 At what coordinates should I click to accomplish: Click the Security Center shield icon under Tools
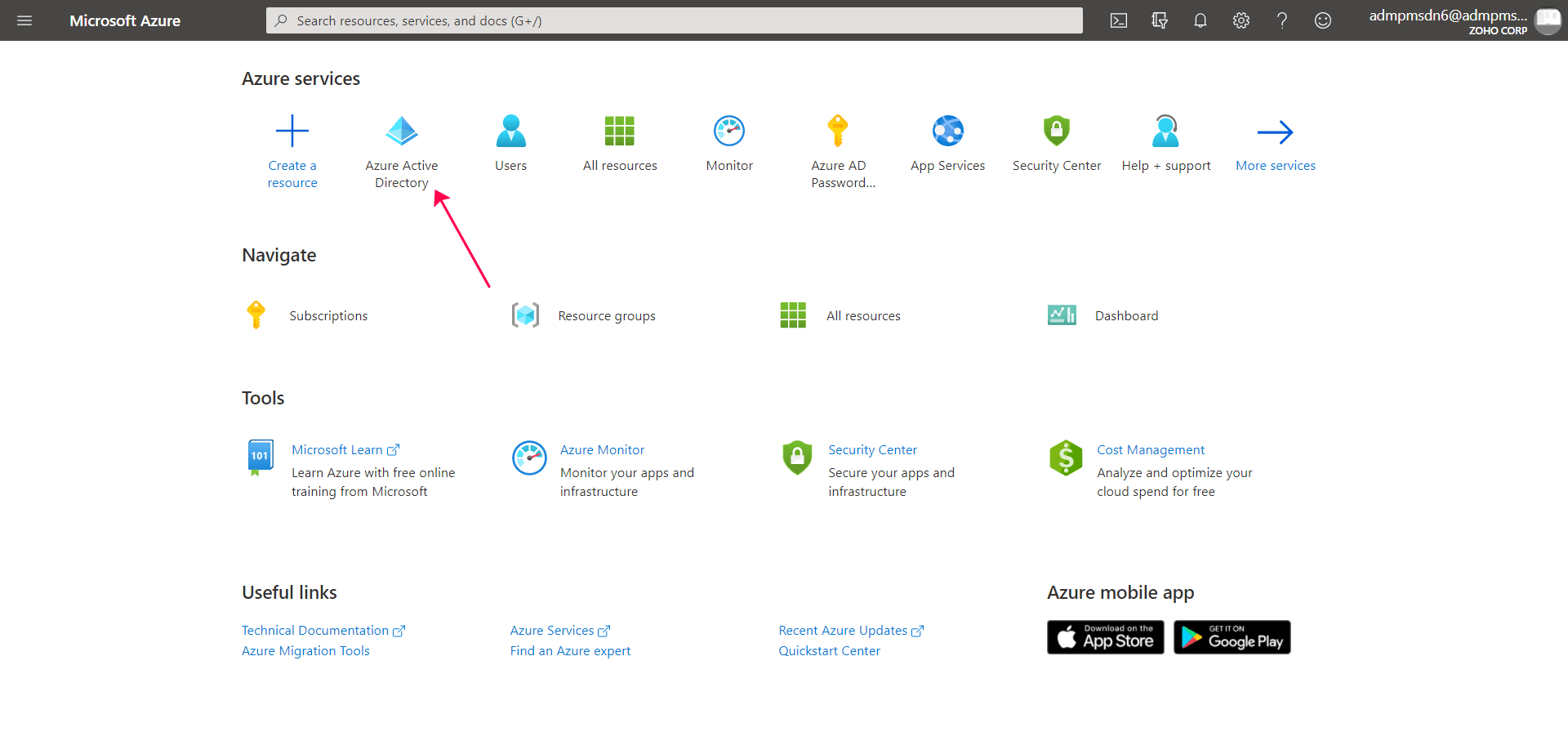click(797, 458)
